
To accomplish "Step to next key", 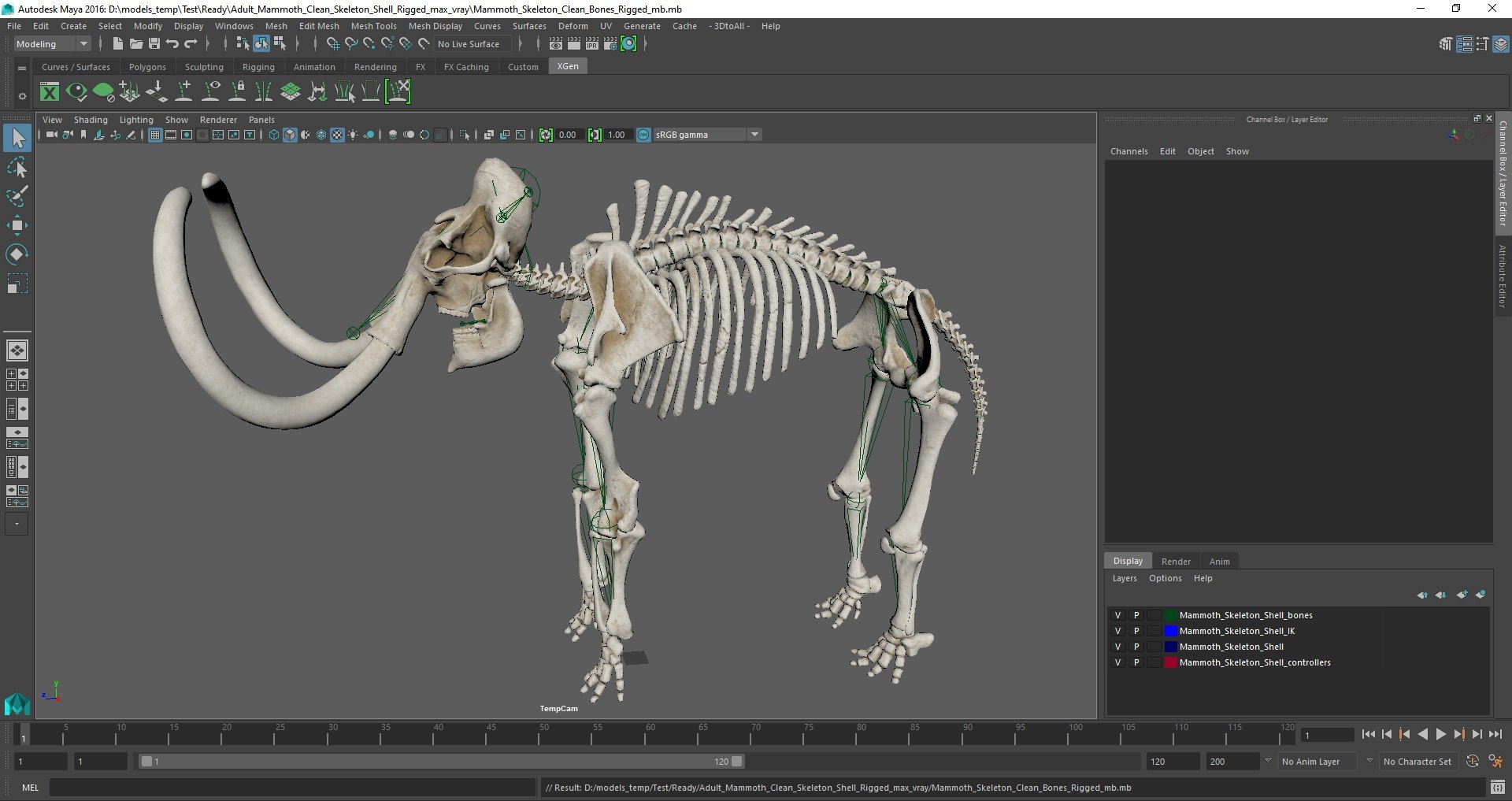I will click(x=1458, y=734).
